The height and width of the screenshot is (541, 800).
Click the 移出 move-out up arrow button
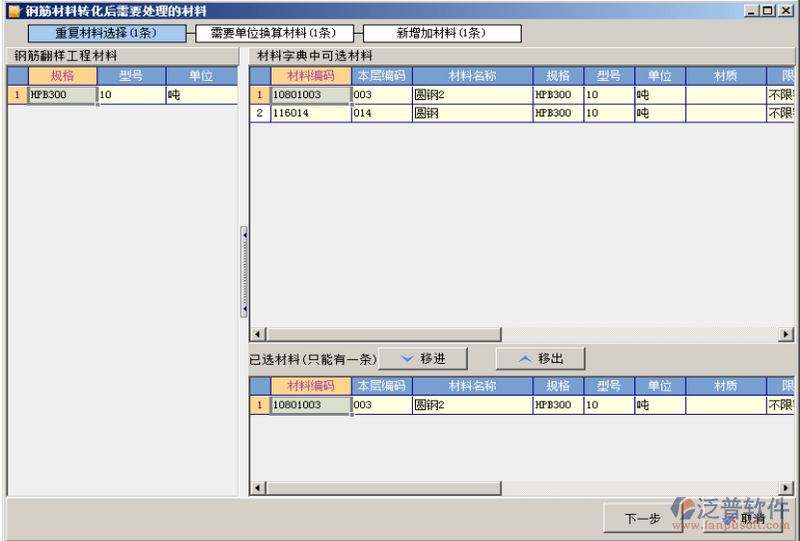tap(541, 359)
